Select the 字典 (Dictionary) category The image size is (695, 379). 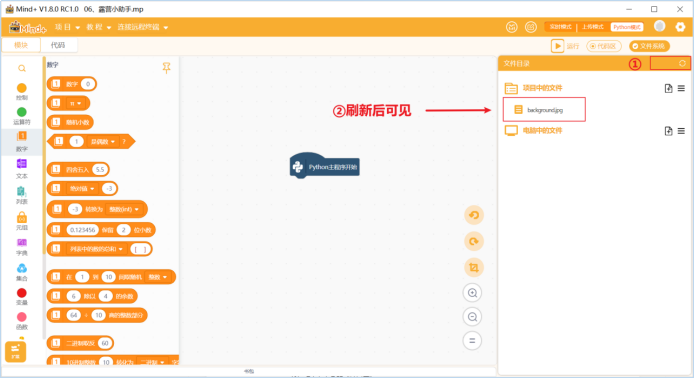point(22,247)
